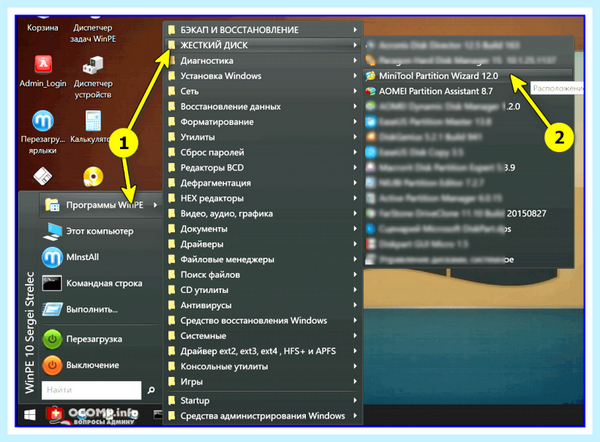The width and height of the screenshot is (600, 442).
Task: Expand БЭКАП И ВОССТАНОВЛЕНИЕ submenu arrow
Action: pyautogui.click(x=355, y=30)
